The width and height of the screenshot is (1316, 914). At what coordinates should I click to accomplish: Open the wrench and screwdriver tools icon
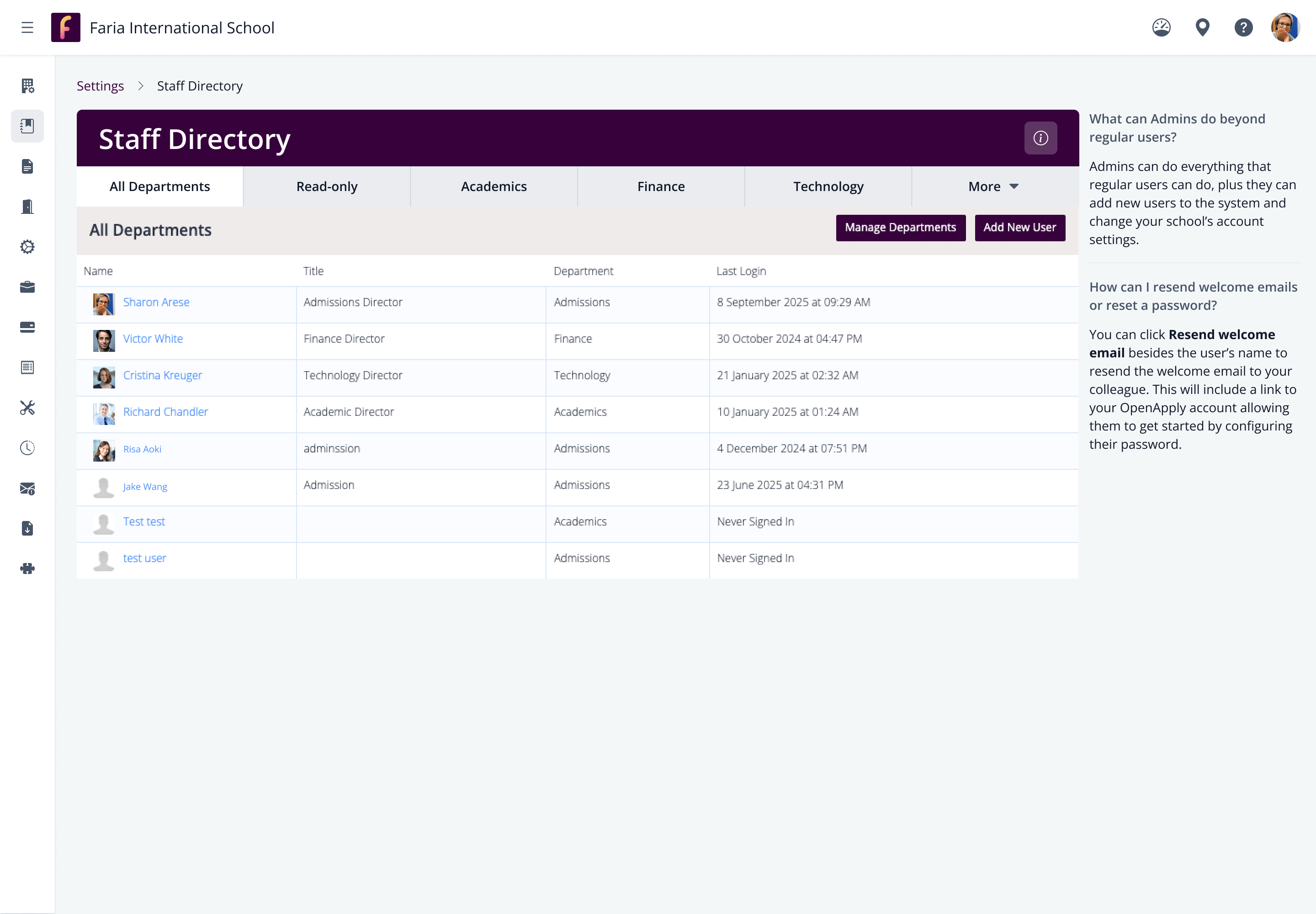[x=27, y=408]
